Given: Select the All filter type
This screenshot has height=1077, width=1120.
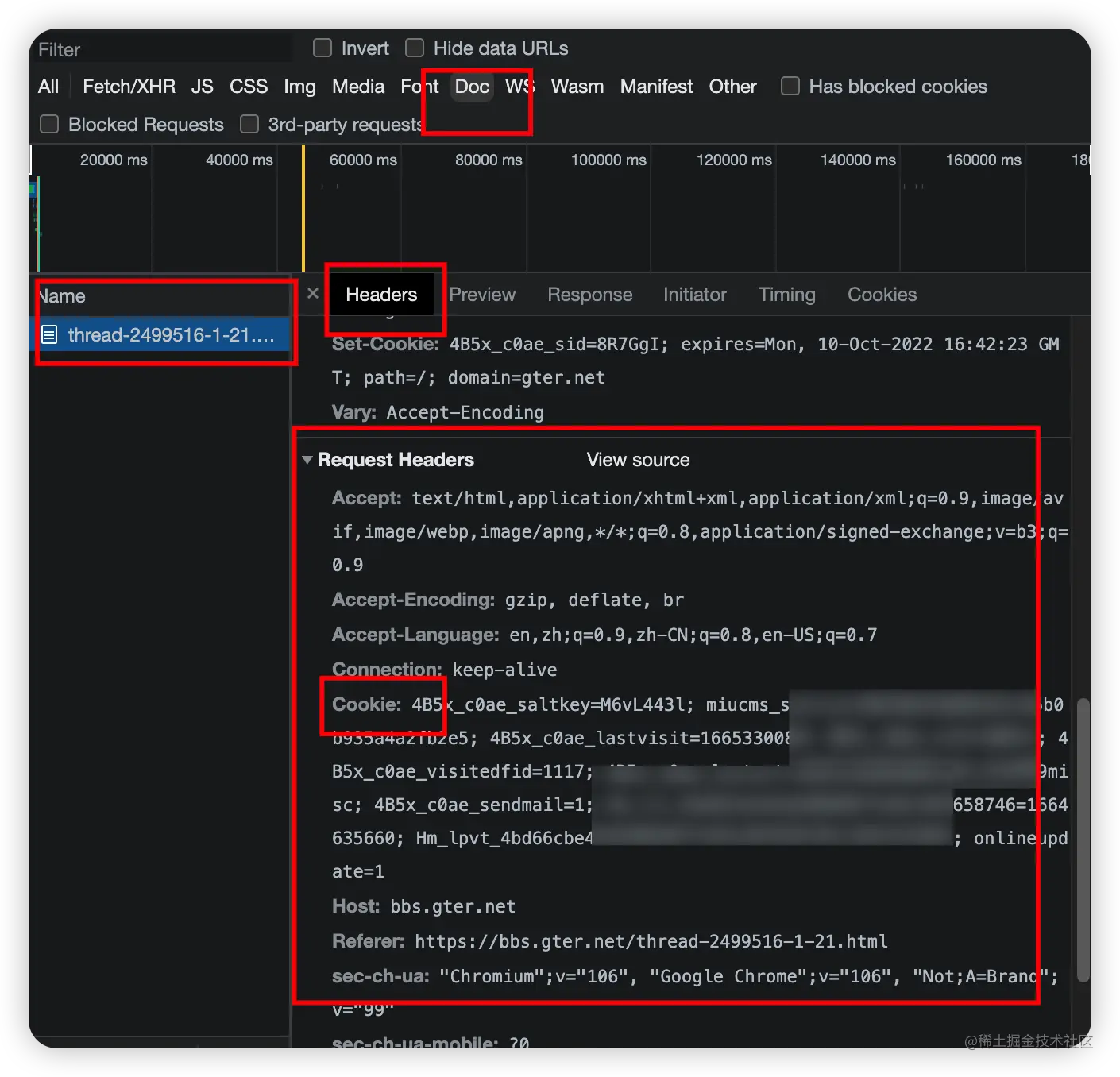Looking at the screenshot, I should point(48,87).
